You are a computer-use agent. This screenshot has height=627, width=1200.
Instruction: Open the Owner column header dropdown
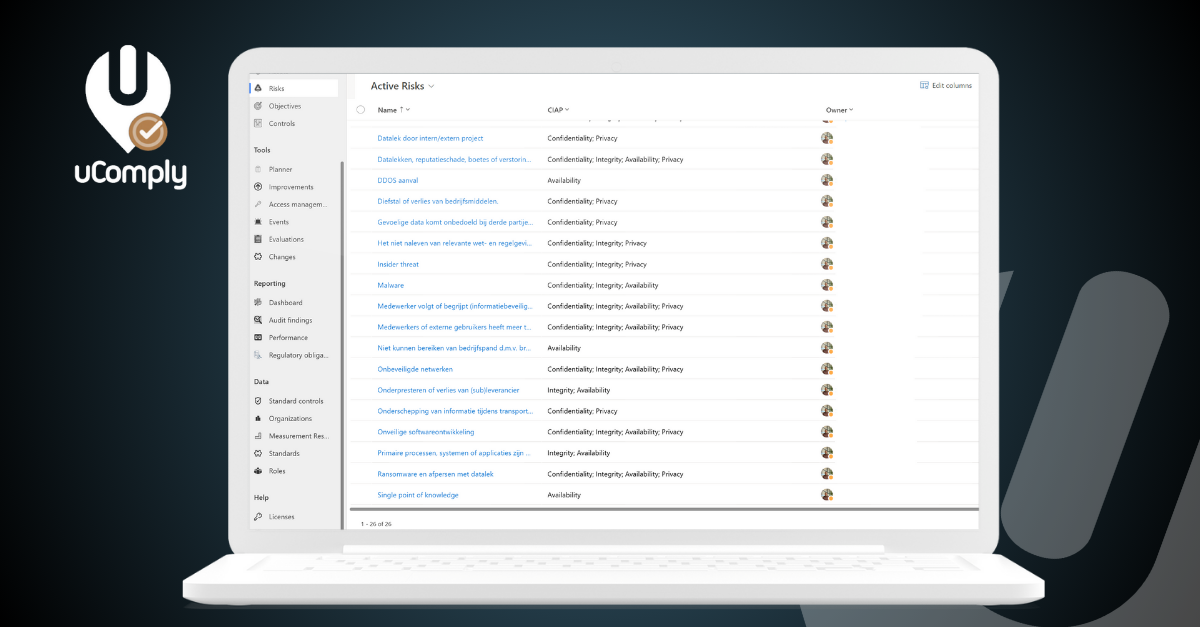click(839, 110)
